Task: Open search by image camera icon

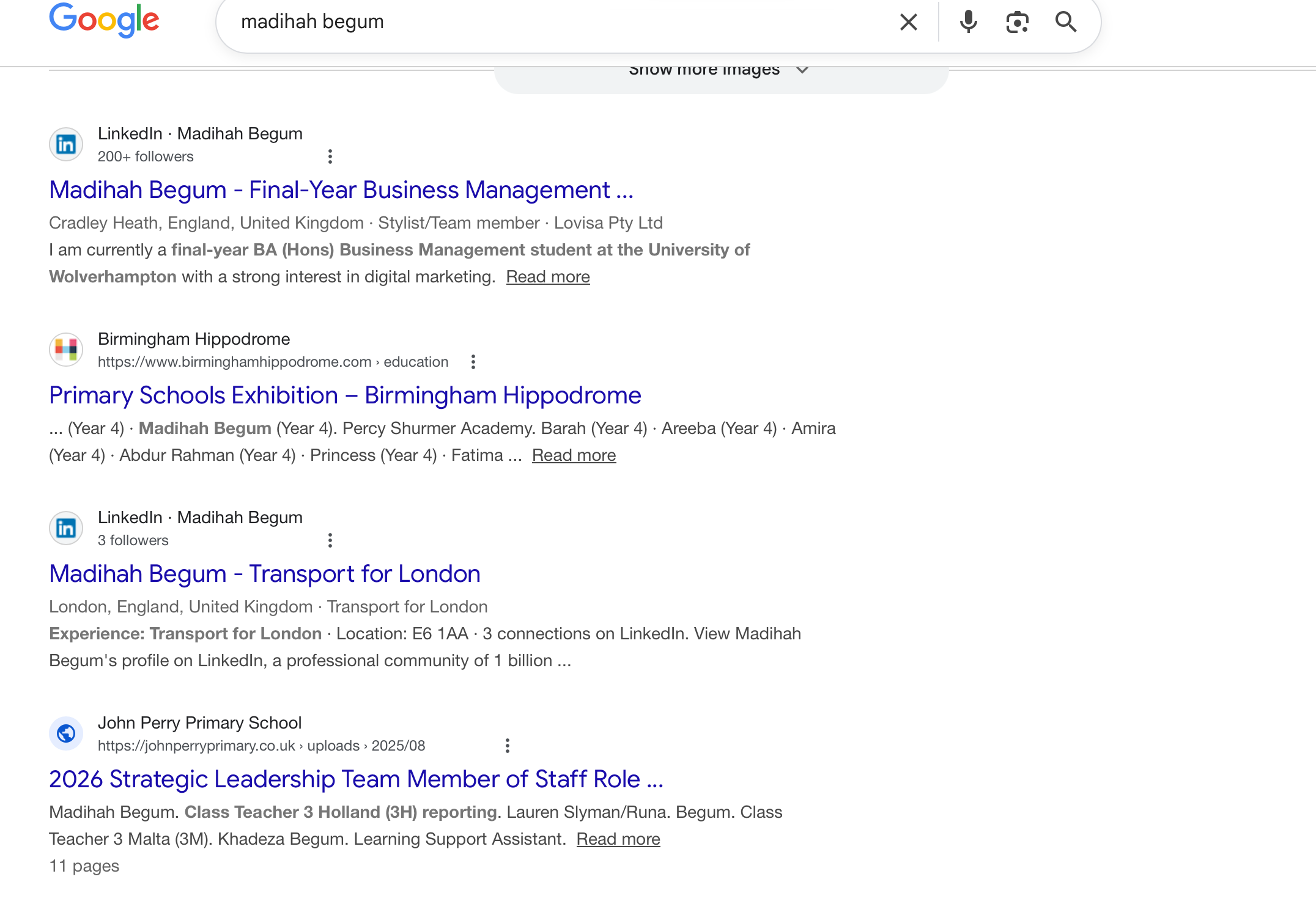Action: [1017, 22]
